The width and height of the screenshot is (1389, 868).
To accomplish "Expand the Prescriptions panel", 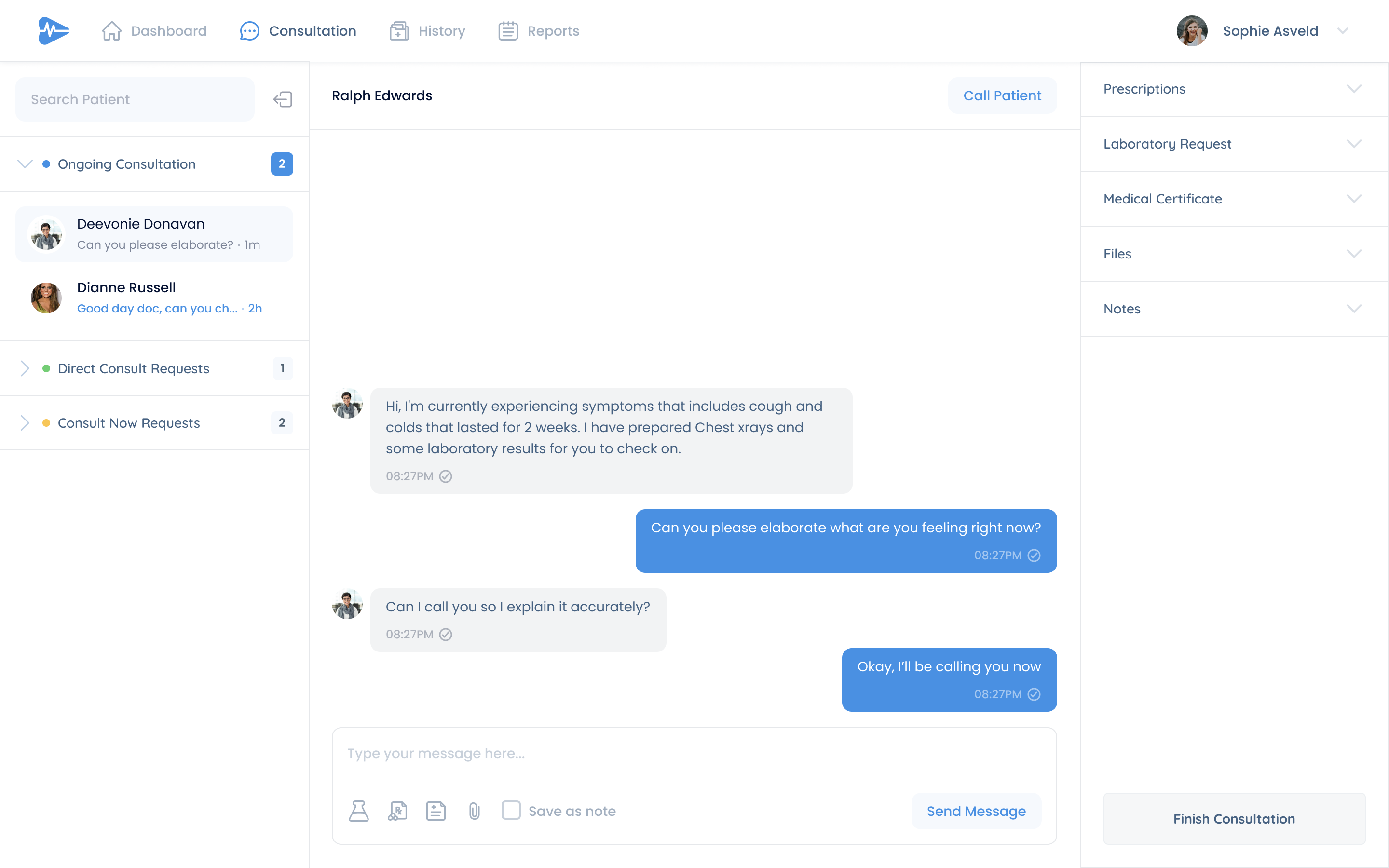I will pyautogui.click(x=1234, y=89).
